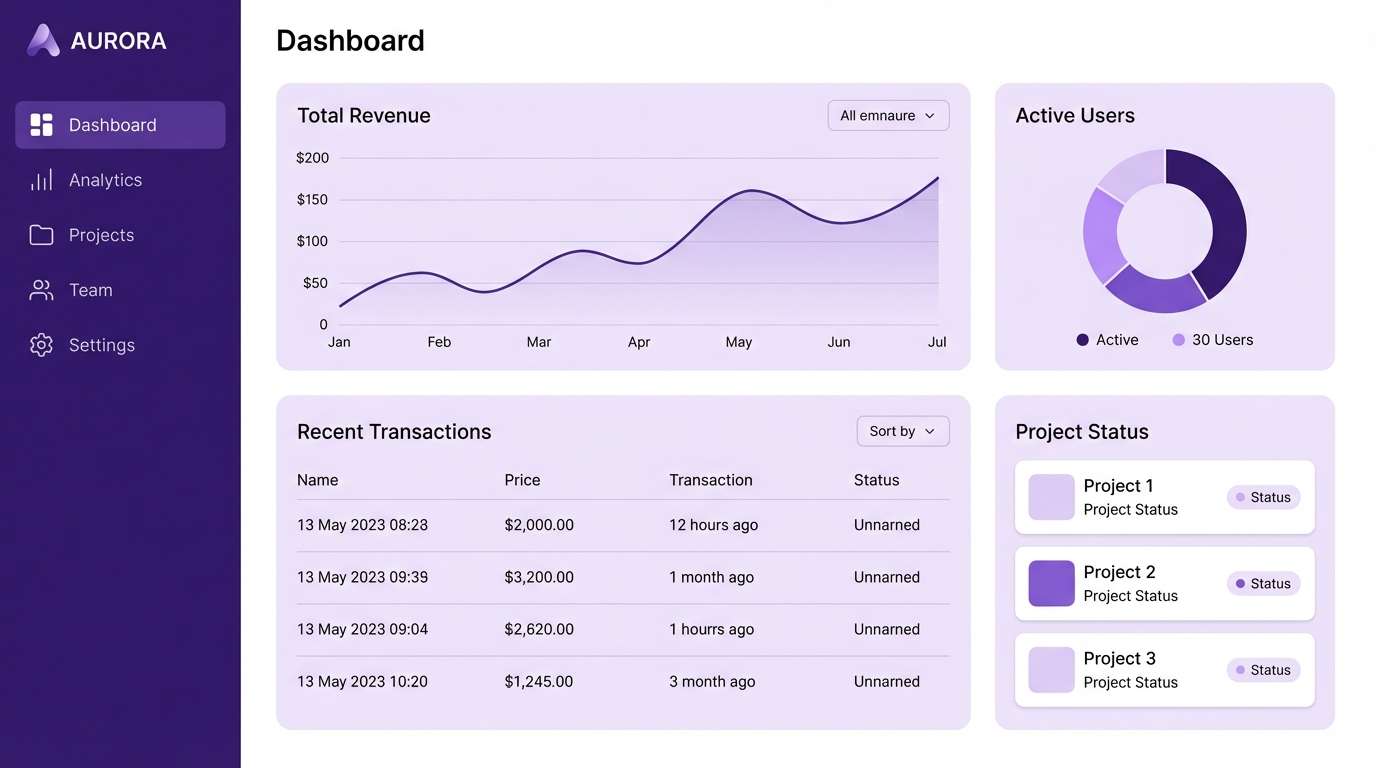Expand the All emnaure chevron arrow
The image size is (1376, 768).
click(x=932, y=115)
